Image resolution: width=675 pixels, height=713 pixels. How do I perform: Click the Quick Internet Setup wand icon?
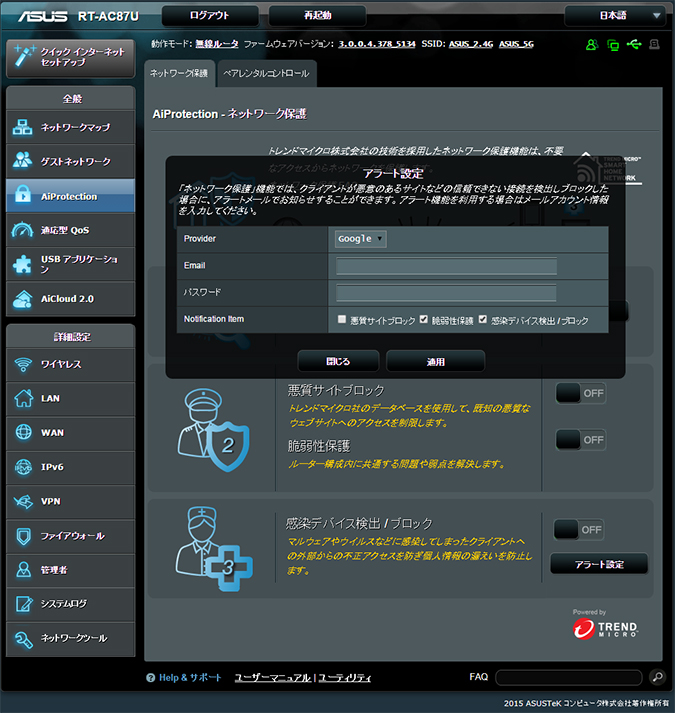23,56
